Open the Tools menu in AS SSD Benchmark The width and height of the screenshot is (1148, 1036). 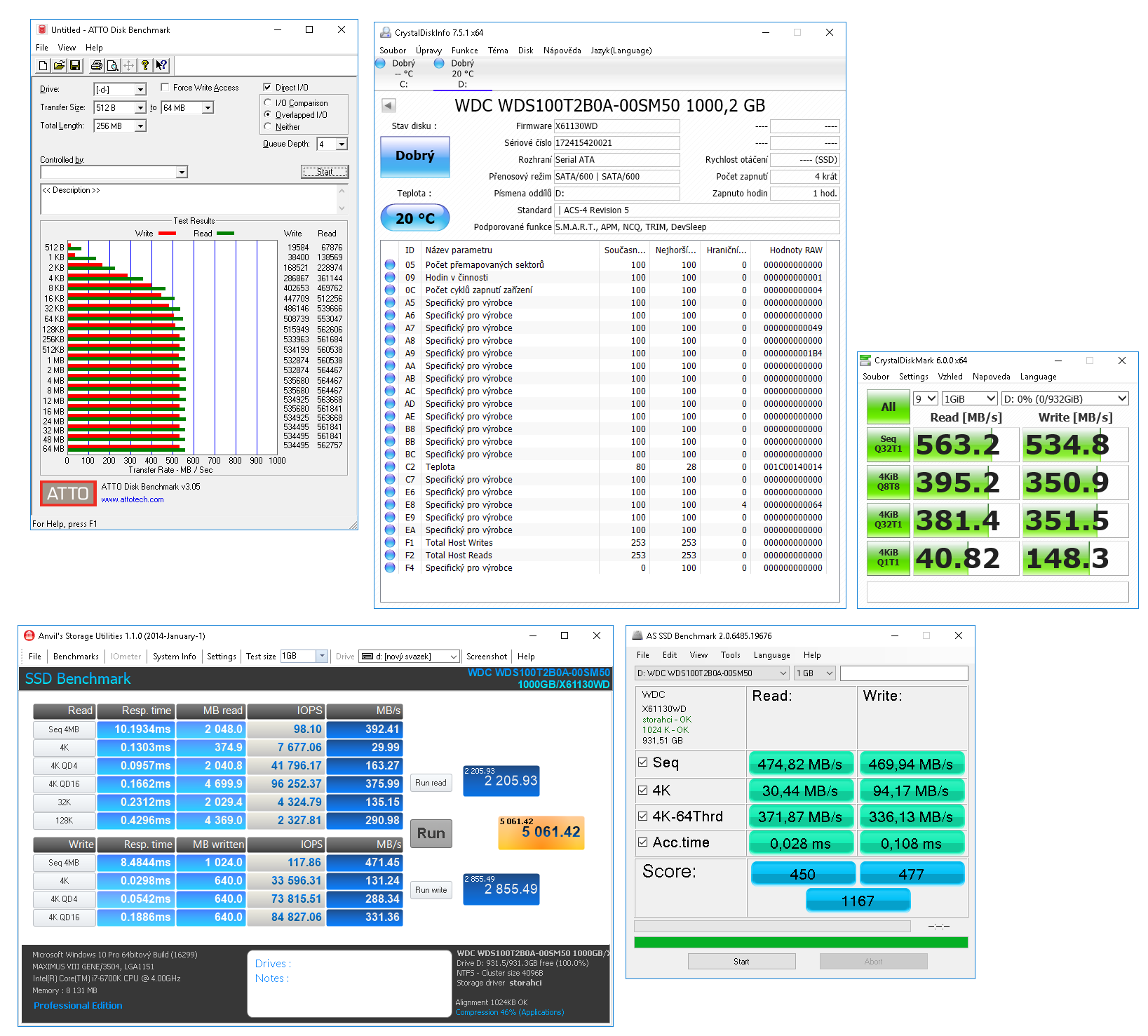click(731, 655)
